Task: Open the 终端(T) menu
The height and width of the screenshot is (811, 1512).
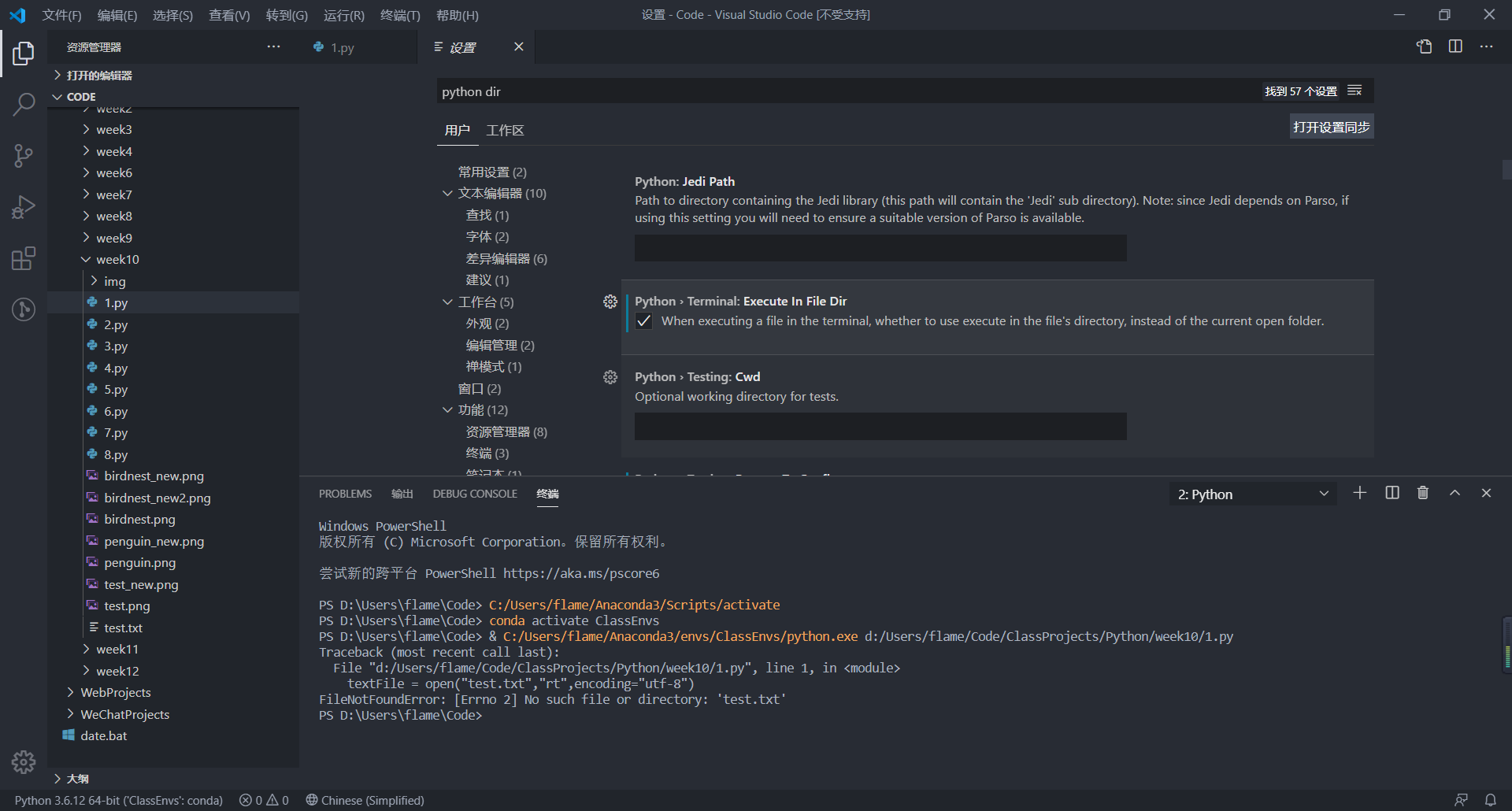Action: [x=400, y=15]
